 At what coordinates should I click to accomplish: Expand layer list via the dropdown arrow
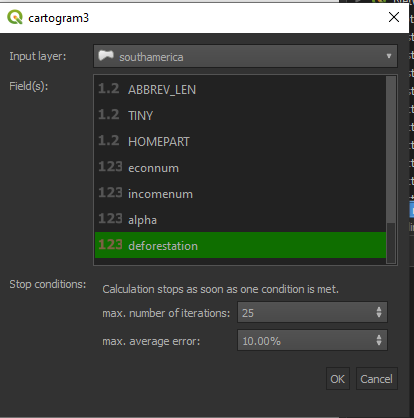point(389,56)
